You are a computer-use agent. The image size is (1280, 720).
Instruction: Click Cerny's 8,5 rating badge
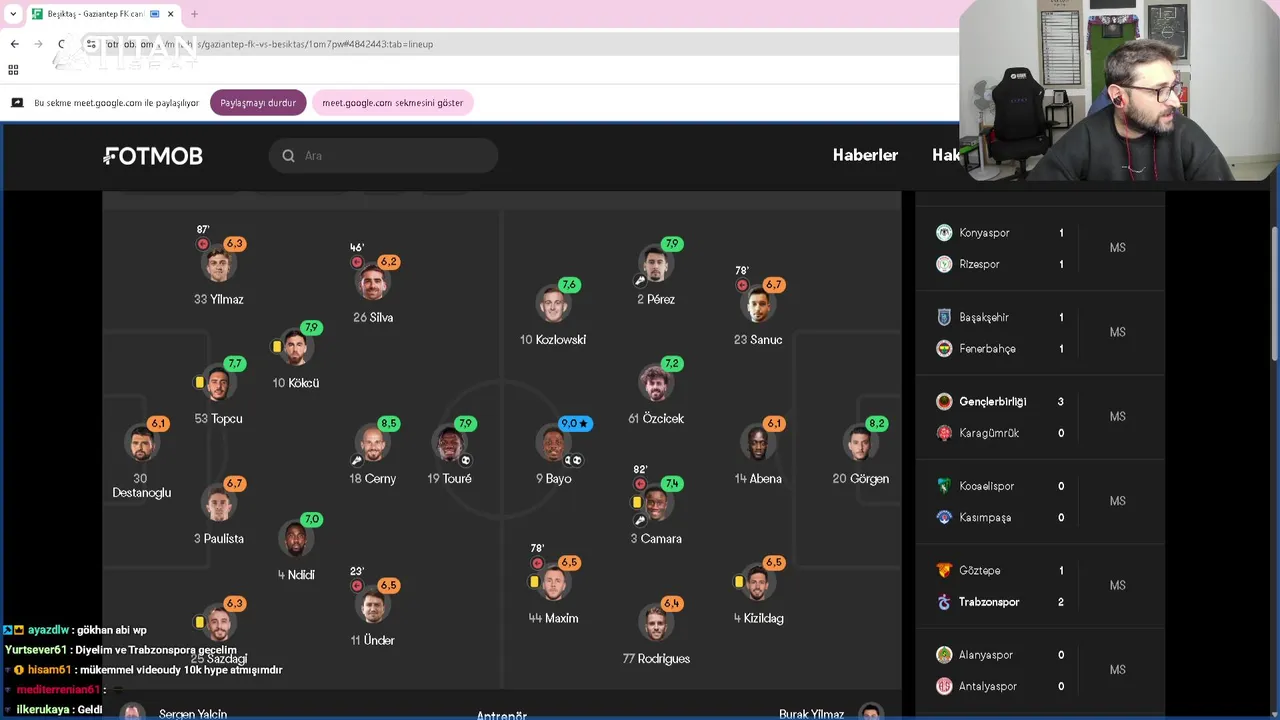pyautogui.click(x=389, y=424)
